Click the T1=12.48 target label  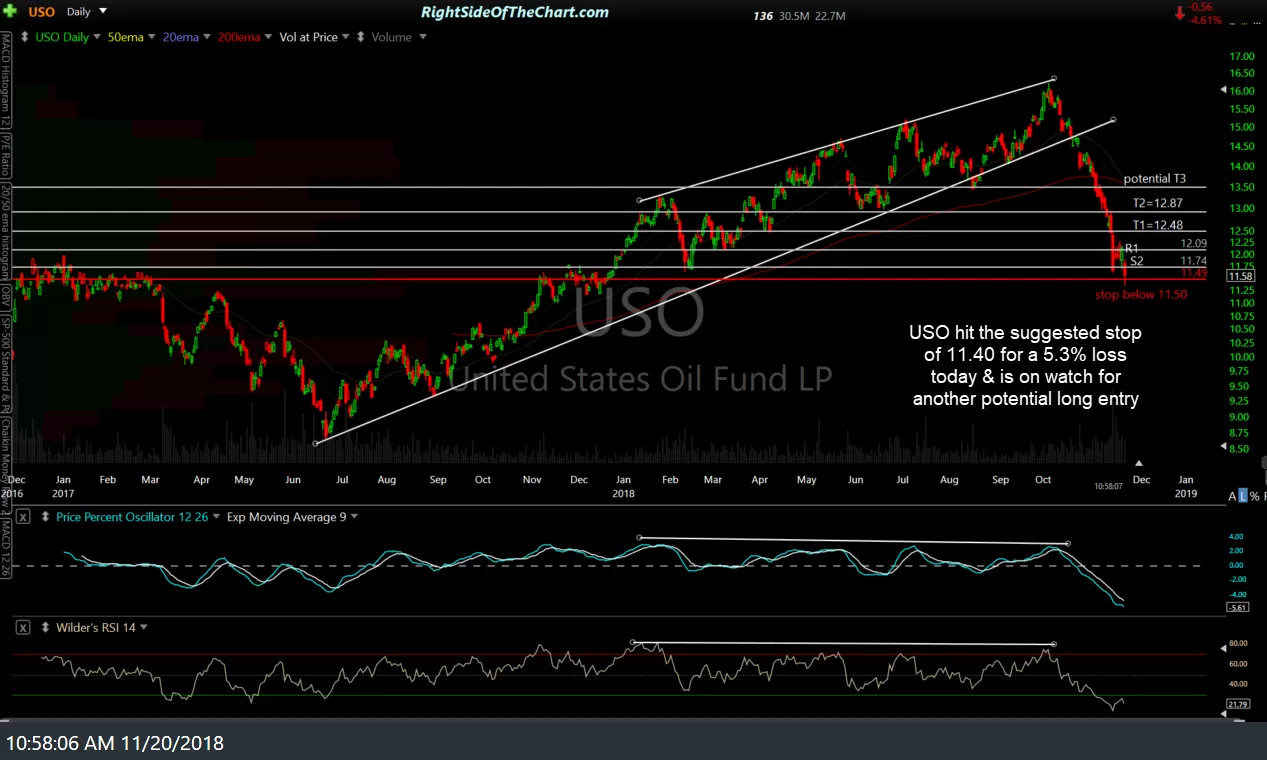click(x=1157, y=225)
